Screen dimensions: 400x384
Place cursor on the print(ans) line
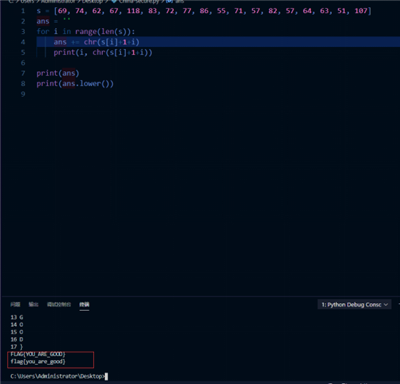click(x=58, y=73)
